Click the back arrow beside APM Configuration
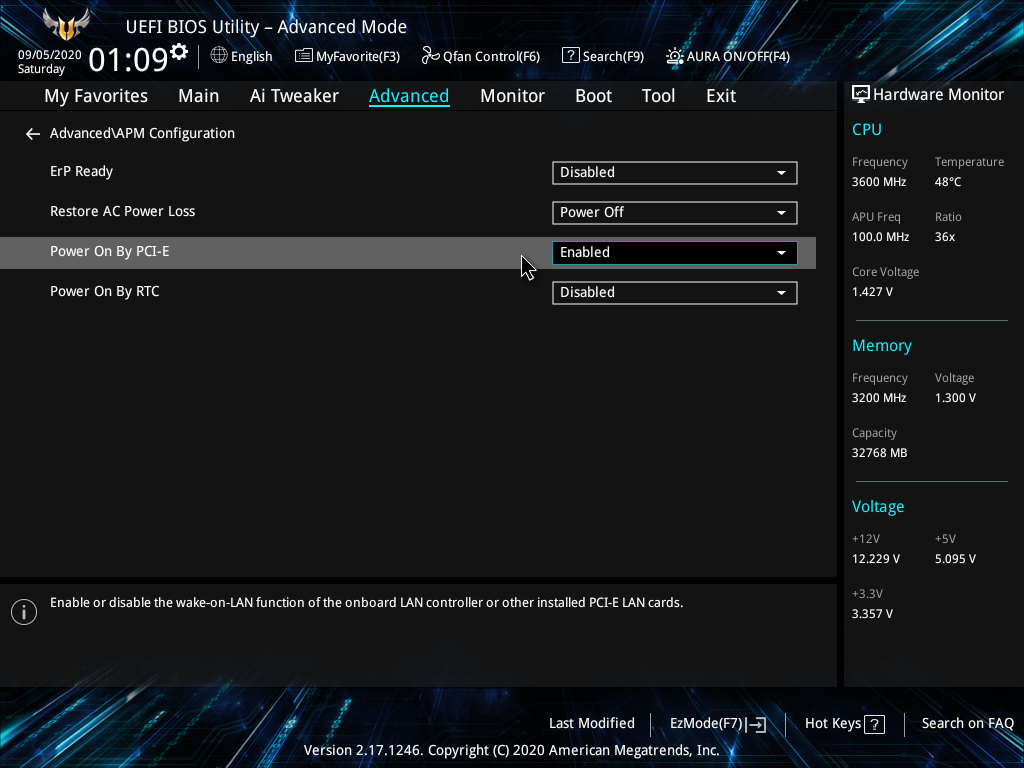Screen dimensions: 1024x768 (33, 134)
